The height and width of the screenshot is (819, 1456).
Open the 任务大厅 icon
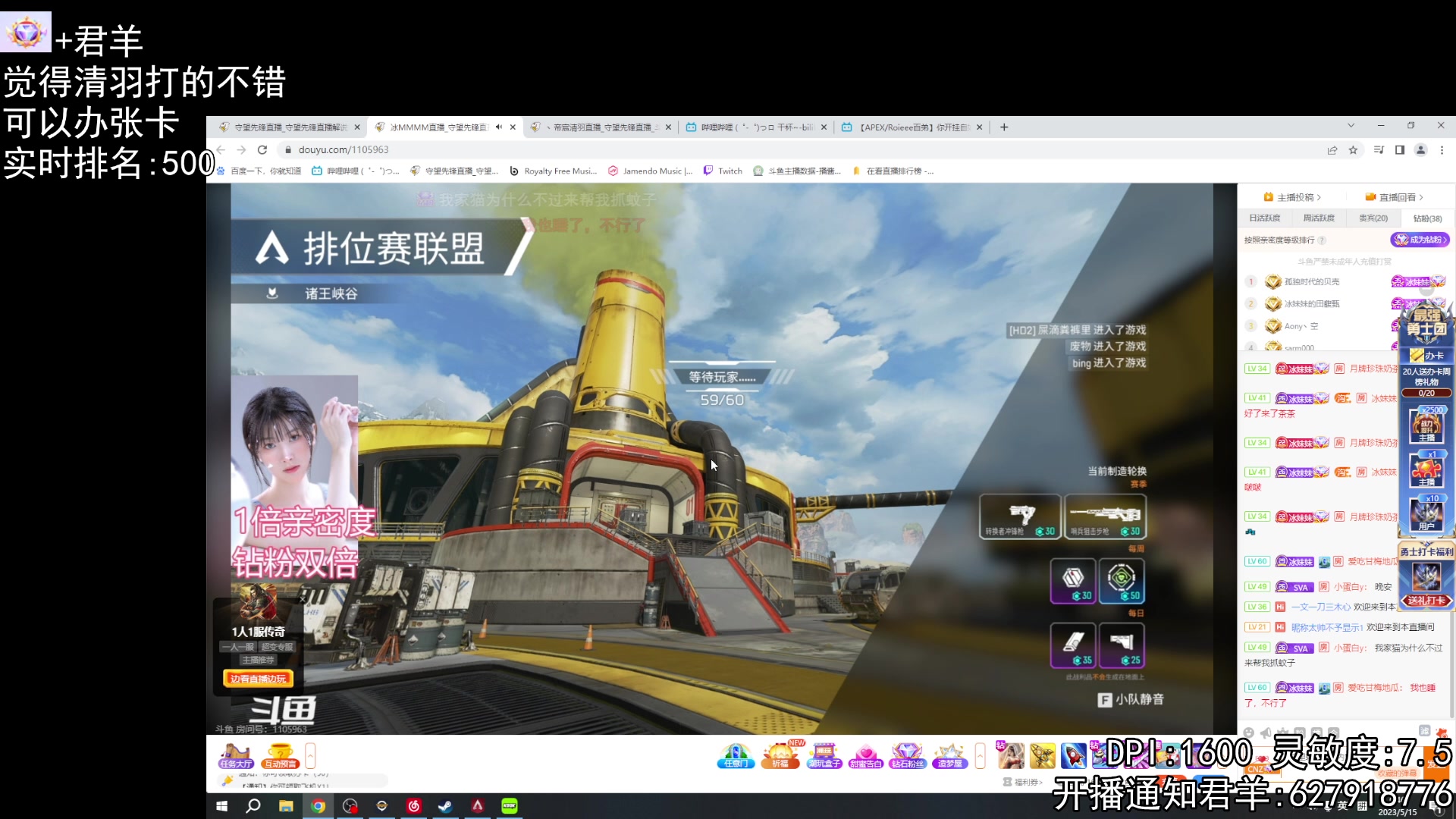pyautogui.click(x=235, y=756)
